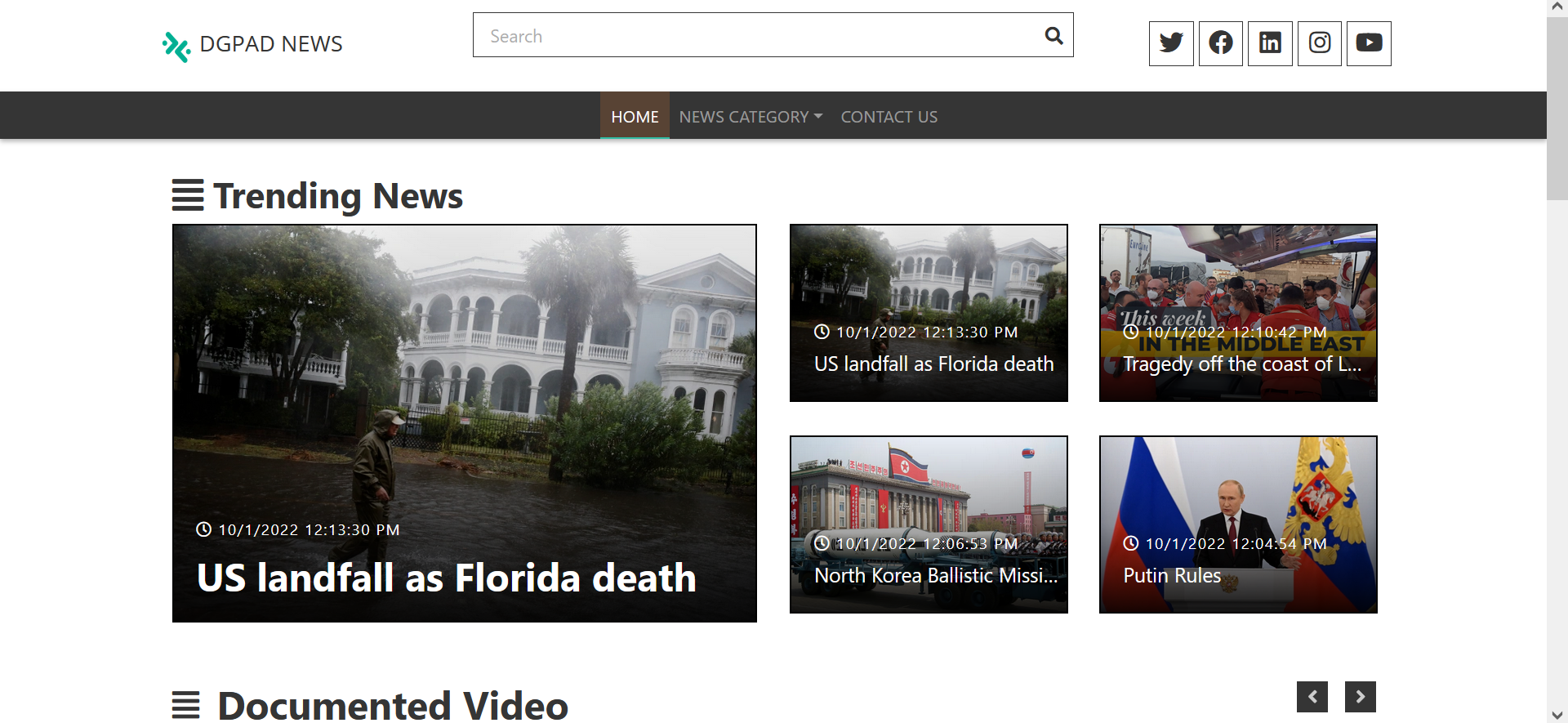Show next documented video slide
Viewport: 1568px width, 723px height.
[x=1361, y=697]
